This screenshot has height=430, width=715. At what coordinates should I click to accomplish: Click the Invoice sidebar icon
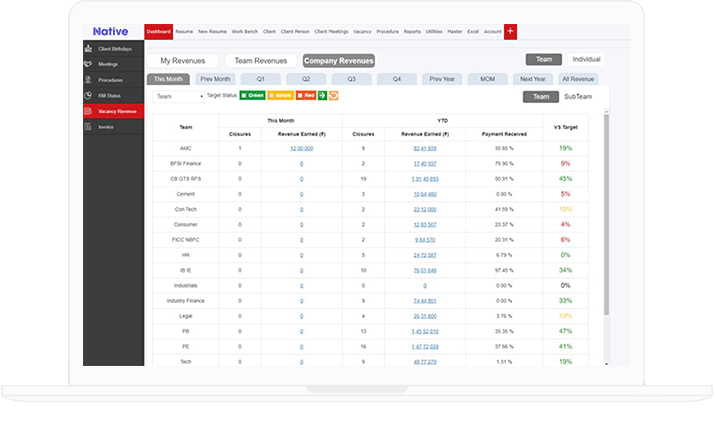88,127
